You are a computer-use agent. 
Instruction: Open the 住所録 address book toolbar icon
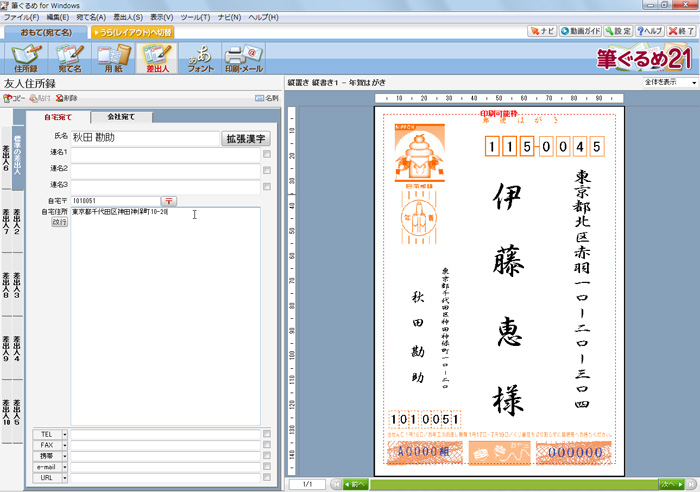26,58
